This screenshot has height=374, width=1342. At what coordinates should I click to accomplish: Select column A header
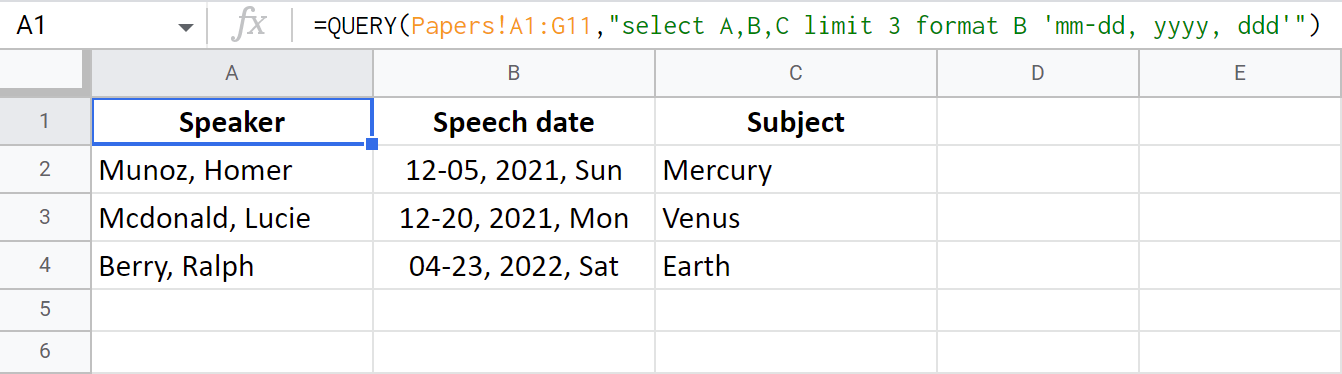pyautogui.click(x=232, y=73)
